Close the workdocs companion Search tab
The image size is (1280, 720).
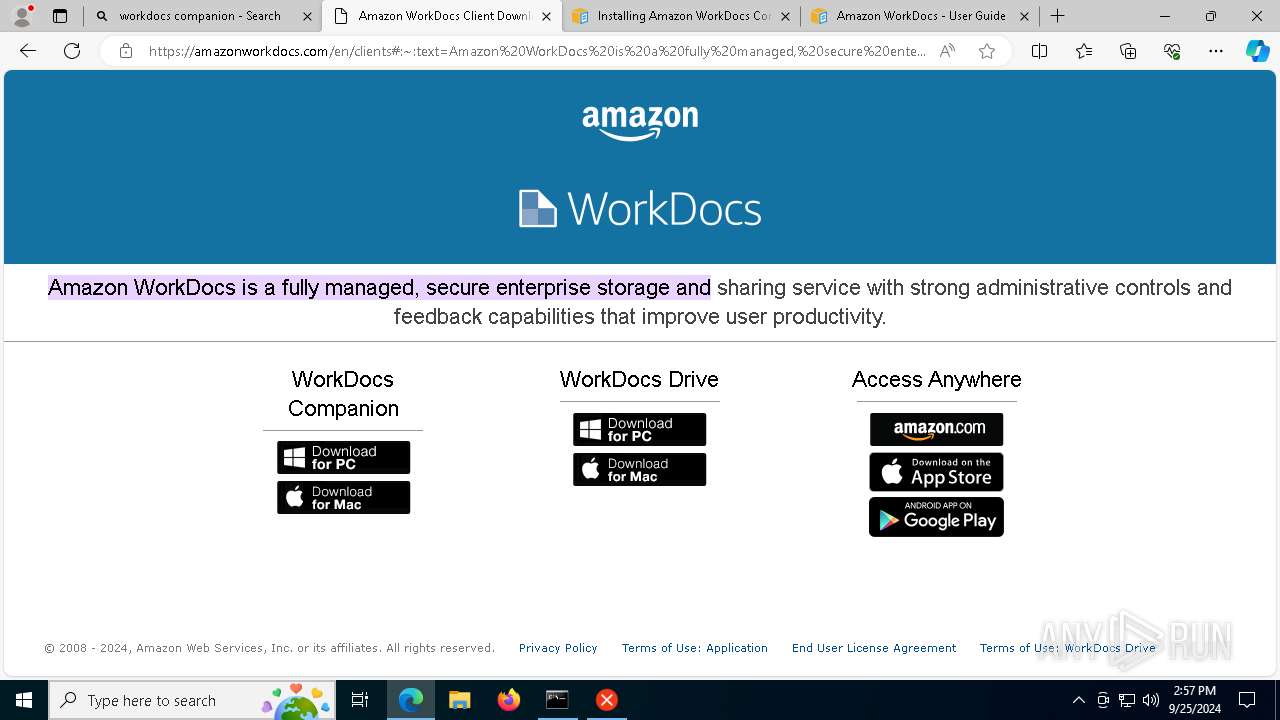click(308, 16)
